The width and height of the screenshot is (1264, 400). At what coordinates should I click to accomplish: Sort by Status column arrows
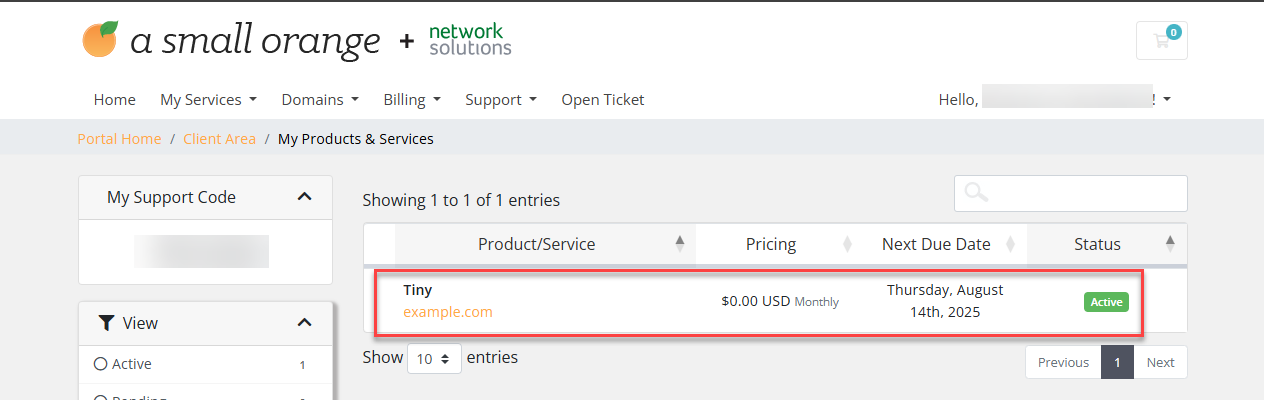(1170, 244)
